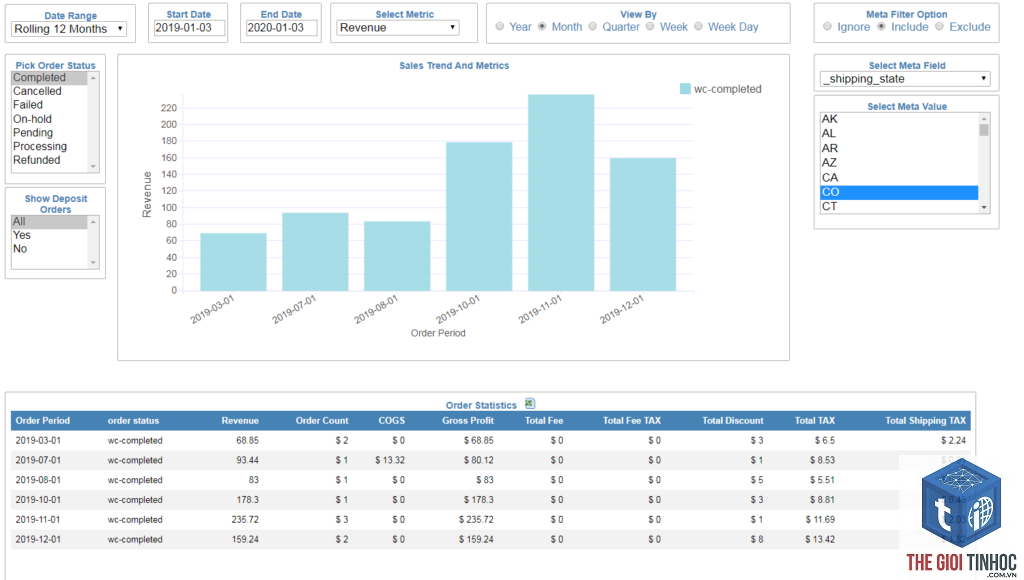Click gross profit value $ 159.24
The image size is (1024, 580).
click(476, 540)
